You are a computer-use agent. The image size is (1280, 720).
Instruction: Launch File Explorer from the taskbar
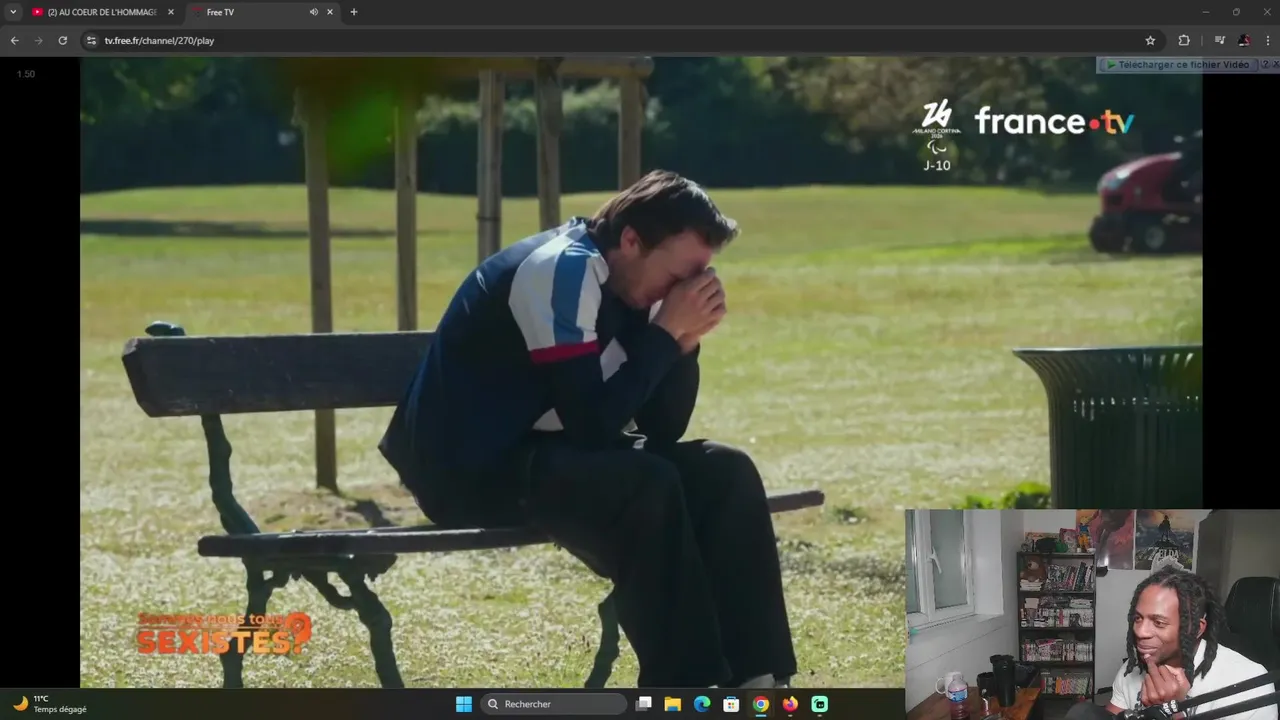(673, 704)
